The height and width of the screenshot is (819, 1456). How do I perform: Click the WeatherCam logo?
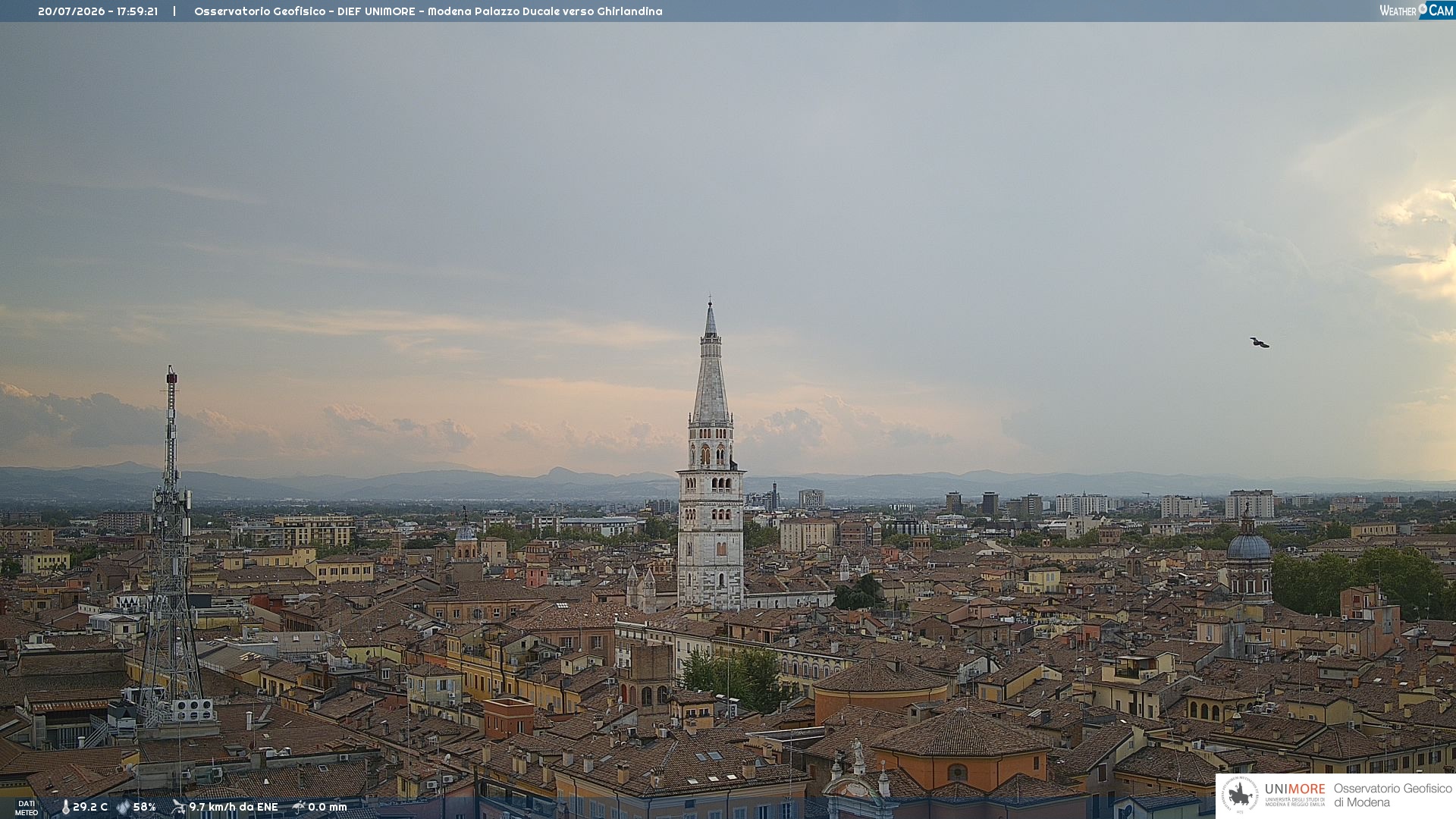click(x=1416, y=11)
